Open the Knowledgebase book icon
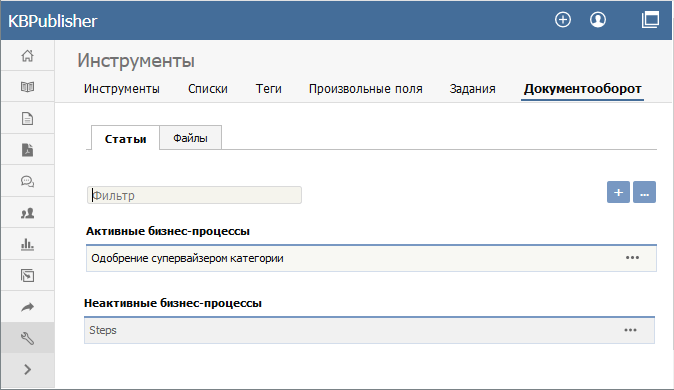Image resolution: width=674 pixels, height=390 pixels. coord(28,87)
